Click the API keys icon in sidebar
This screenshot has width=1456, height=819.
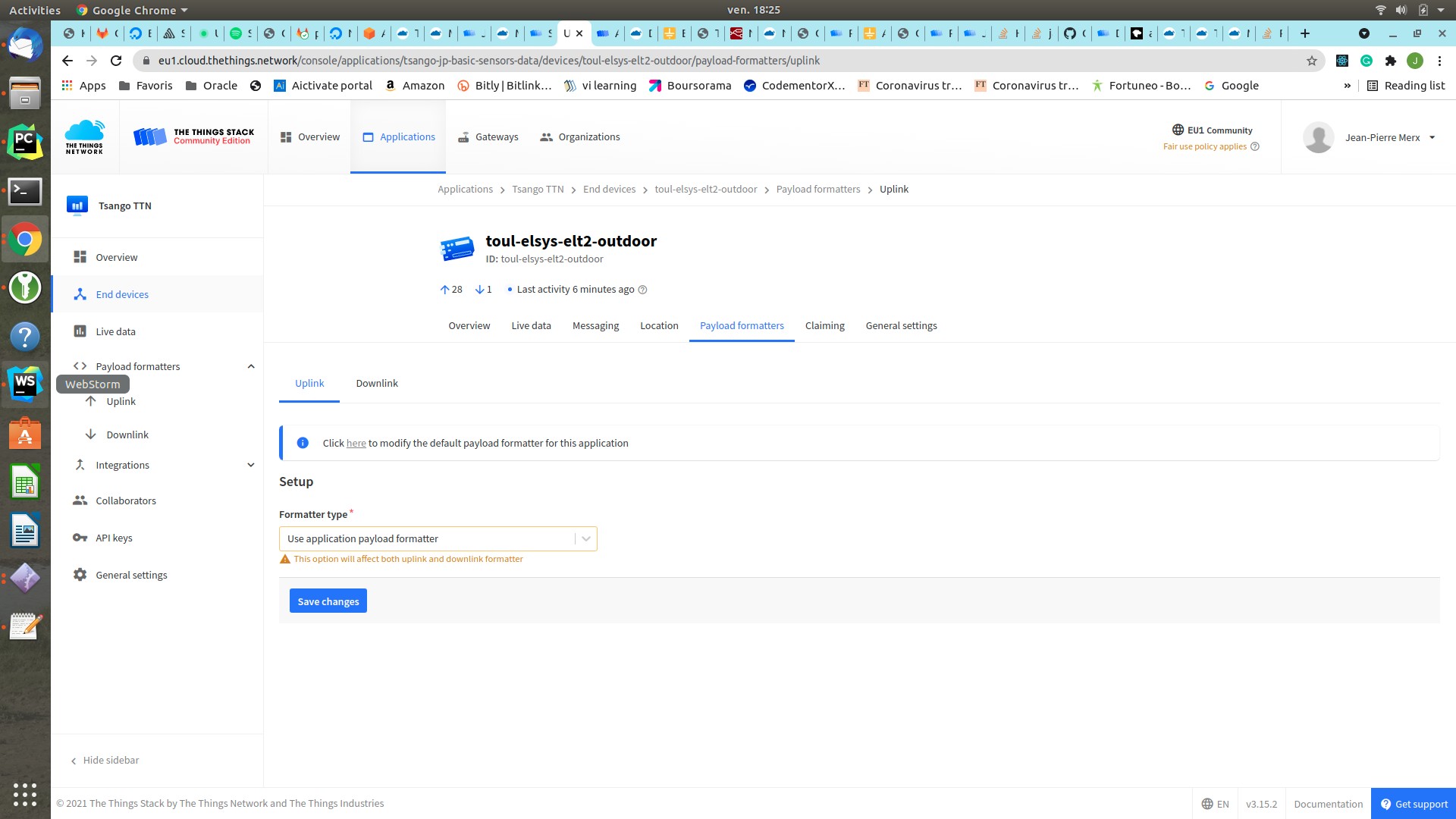click(81, 537)
